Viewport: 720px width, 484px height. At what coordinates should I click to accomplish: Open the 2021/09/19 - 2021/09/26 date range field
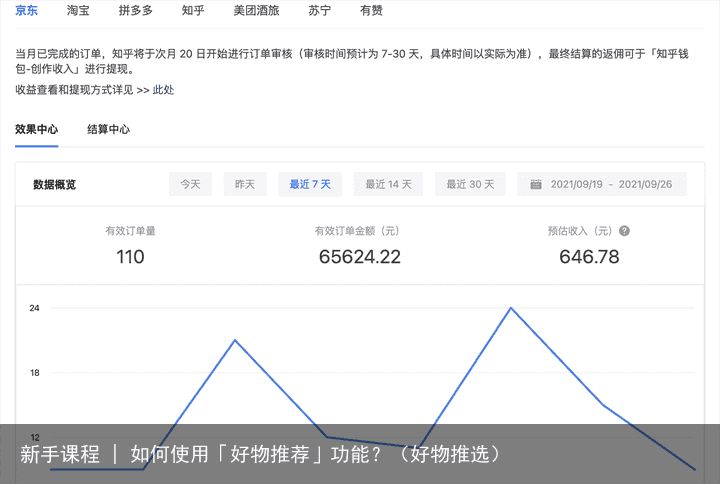coord(602,184)
